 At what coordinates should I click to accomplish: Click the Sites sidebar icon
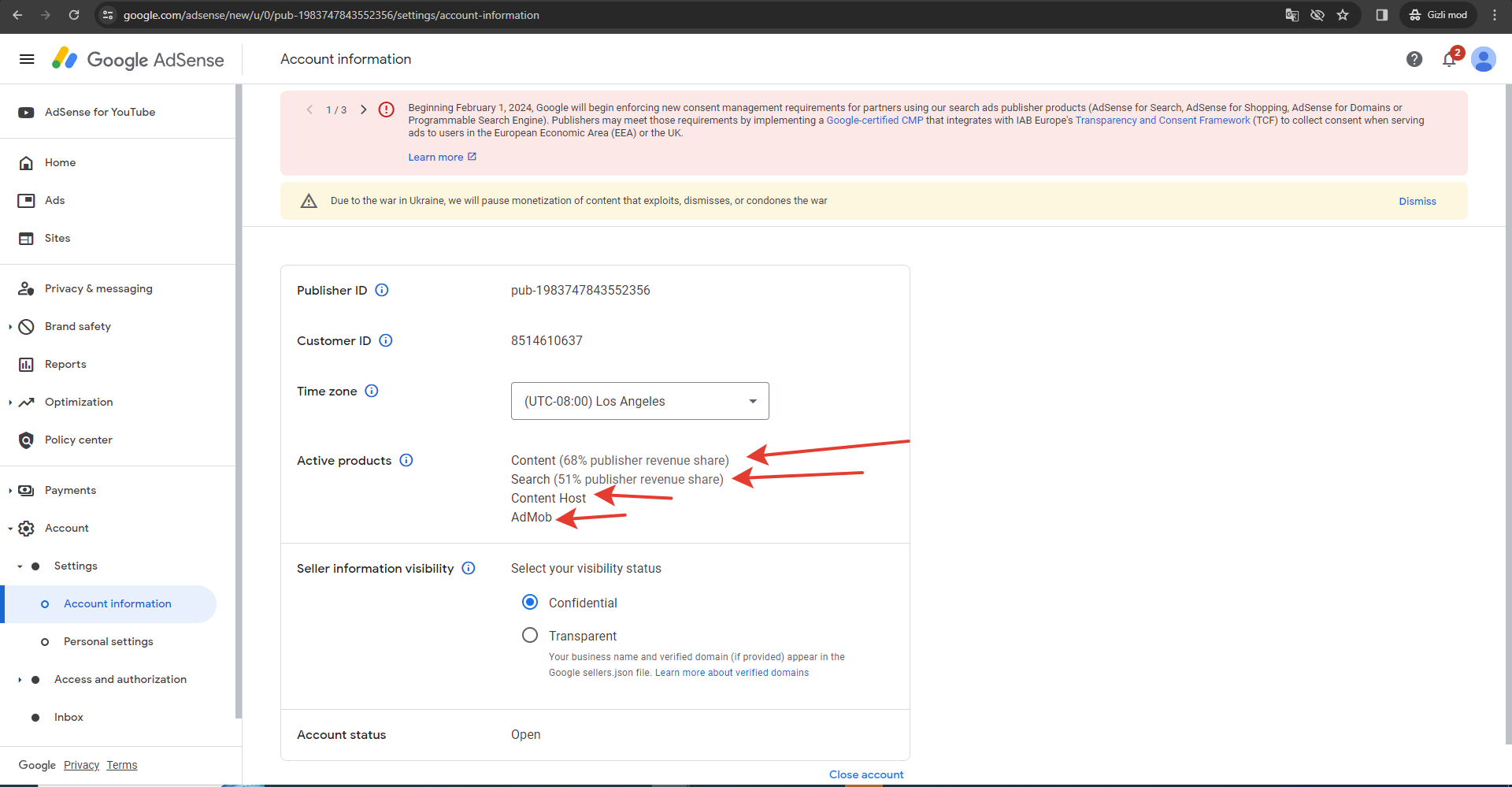tap(26, 239)
